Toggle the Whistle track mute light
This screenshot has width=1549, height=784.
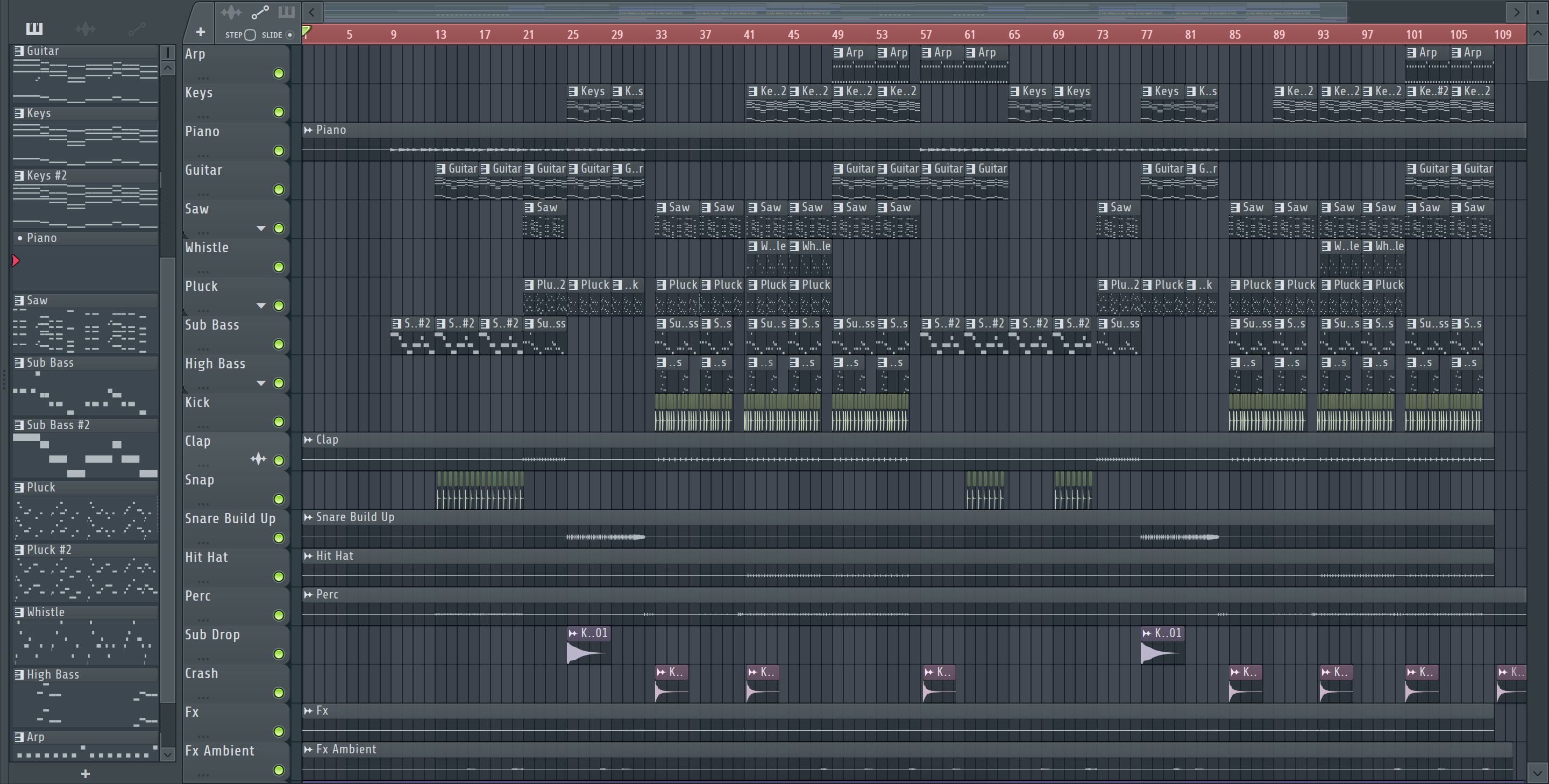(x=279, y=267)
